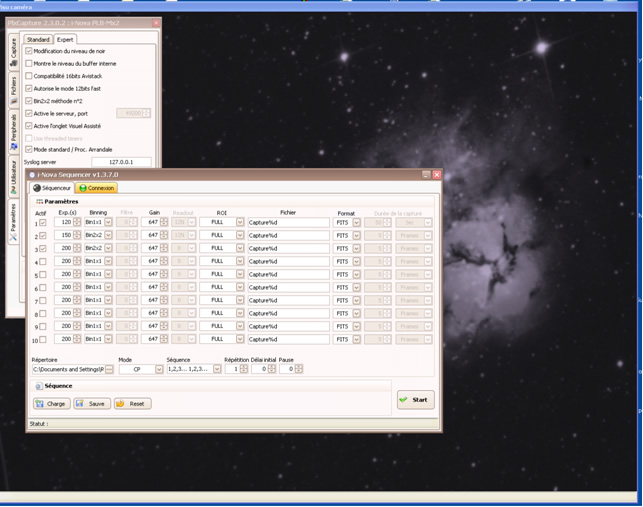Viewport: 643px width, 507px height.
Task: Toggle Modification du niveau de noir
Action: pyautogui.click(x=29, y=51)
